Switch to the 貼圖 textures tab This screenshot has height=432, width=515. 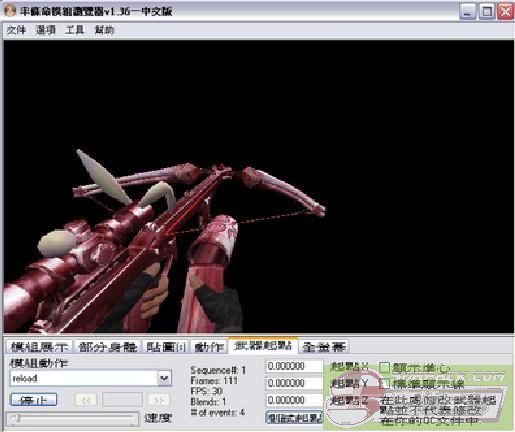[x=166, y=347]
